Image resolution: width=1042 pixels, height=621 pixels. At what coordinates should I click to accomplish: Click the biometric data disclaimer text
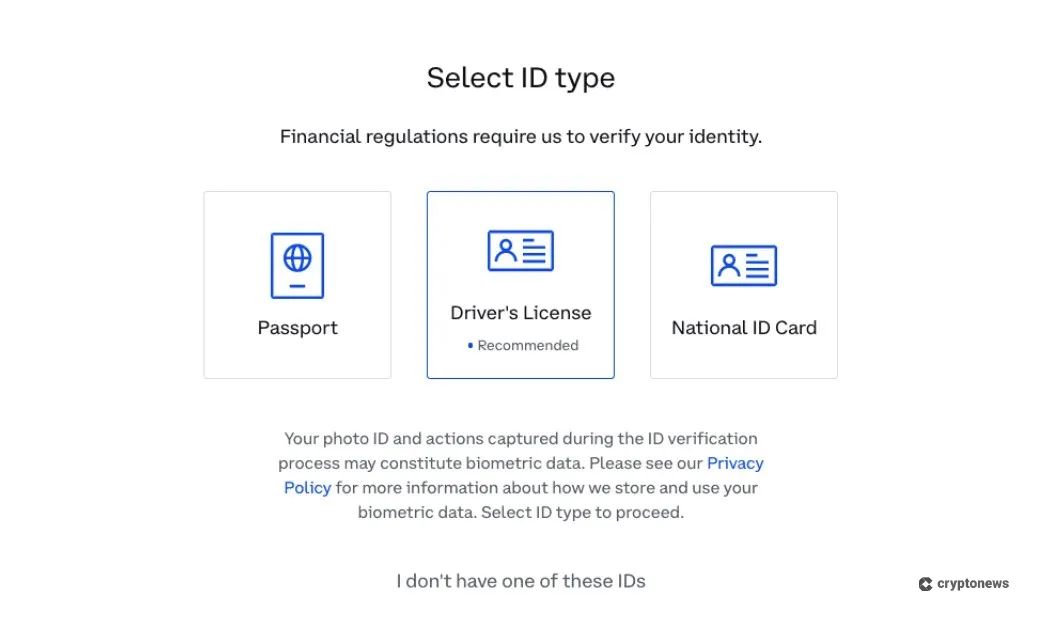(x=521, y=475)
